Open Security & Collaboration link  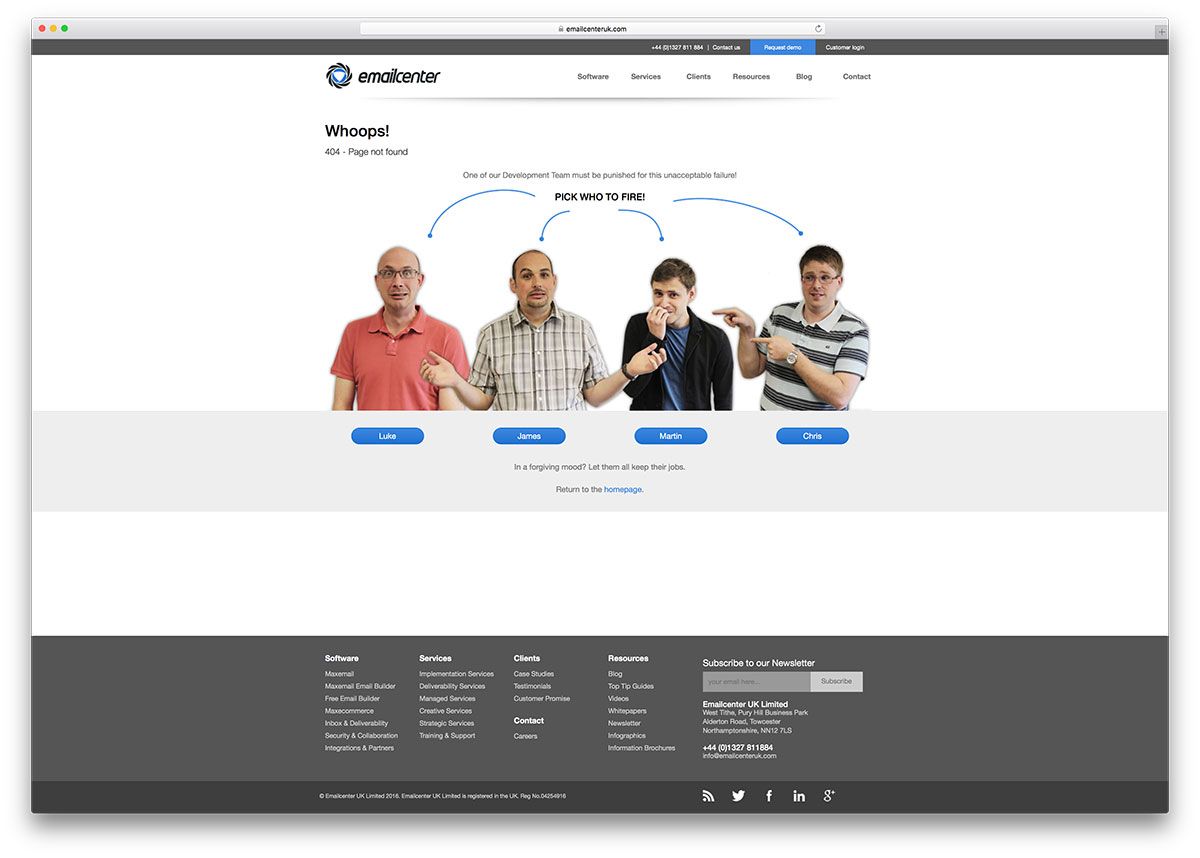click(361, 736)
